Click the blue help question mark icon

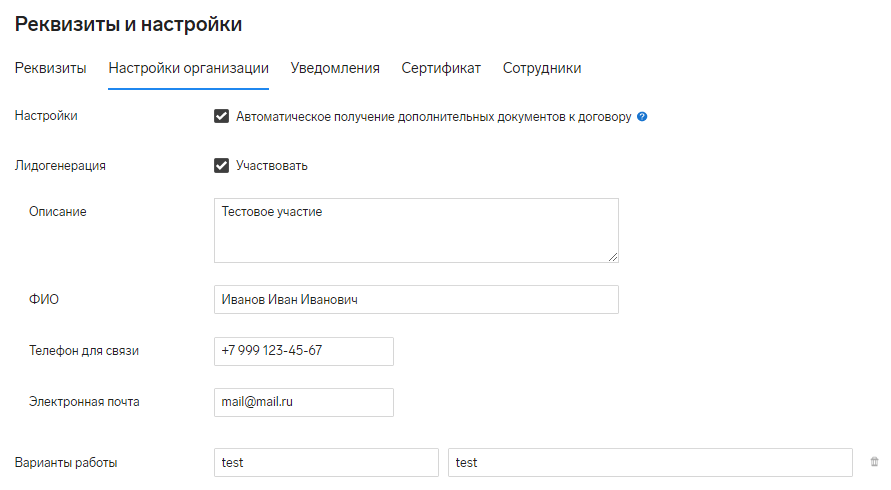click(642, 117)
